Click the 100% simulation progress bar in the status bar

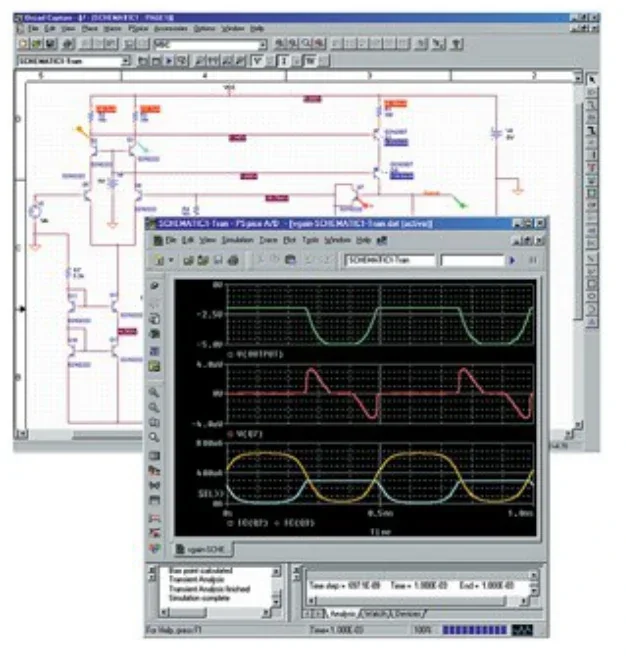[474, 630]
